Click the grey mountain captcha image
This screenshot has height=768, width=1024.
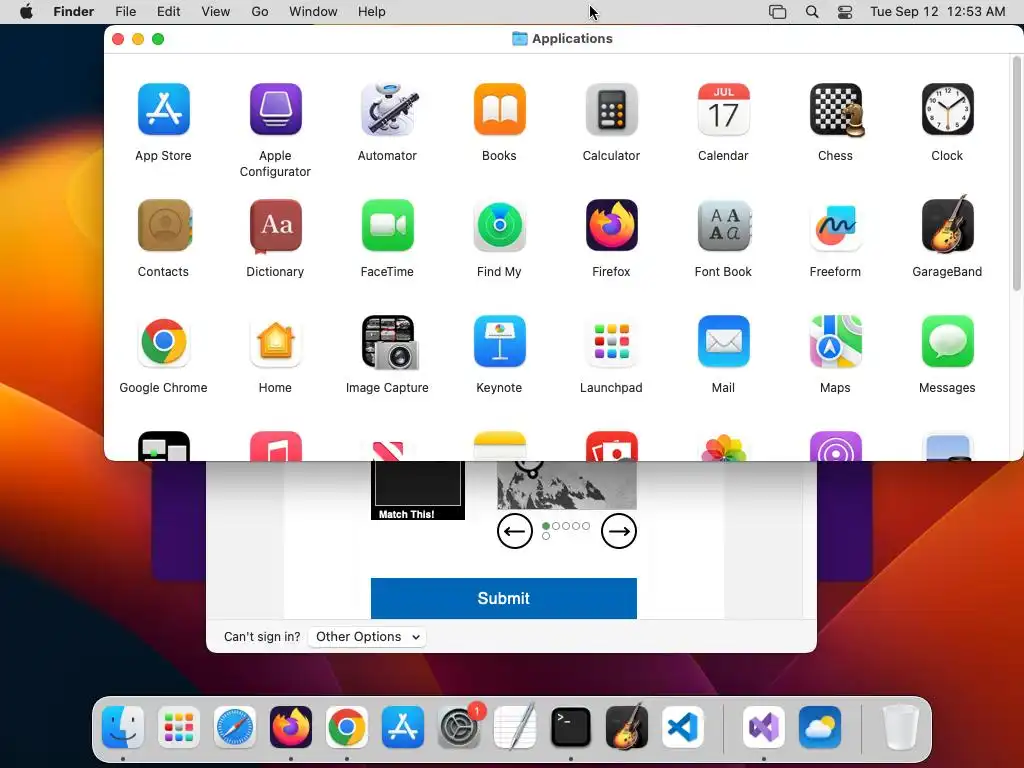[567, 485]
